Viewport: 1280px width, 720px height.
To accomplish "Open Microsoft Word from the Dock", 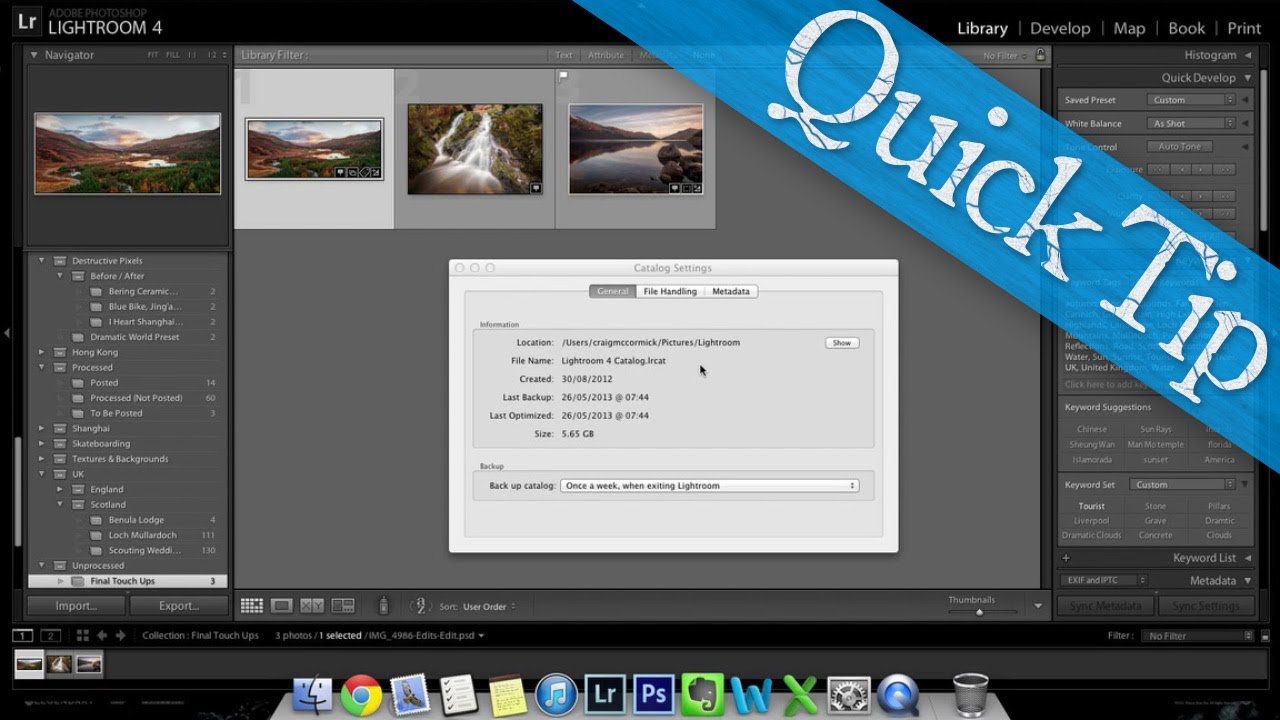I will tap(750, 695).
